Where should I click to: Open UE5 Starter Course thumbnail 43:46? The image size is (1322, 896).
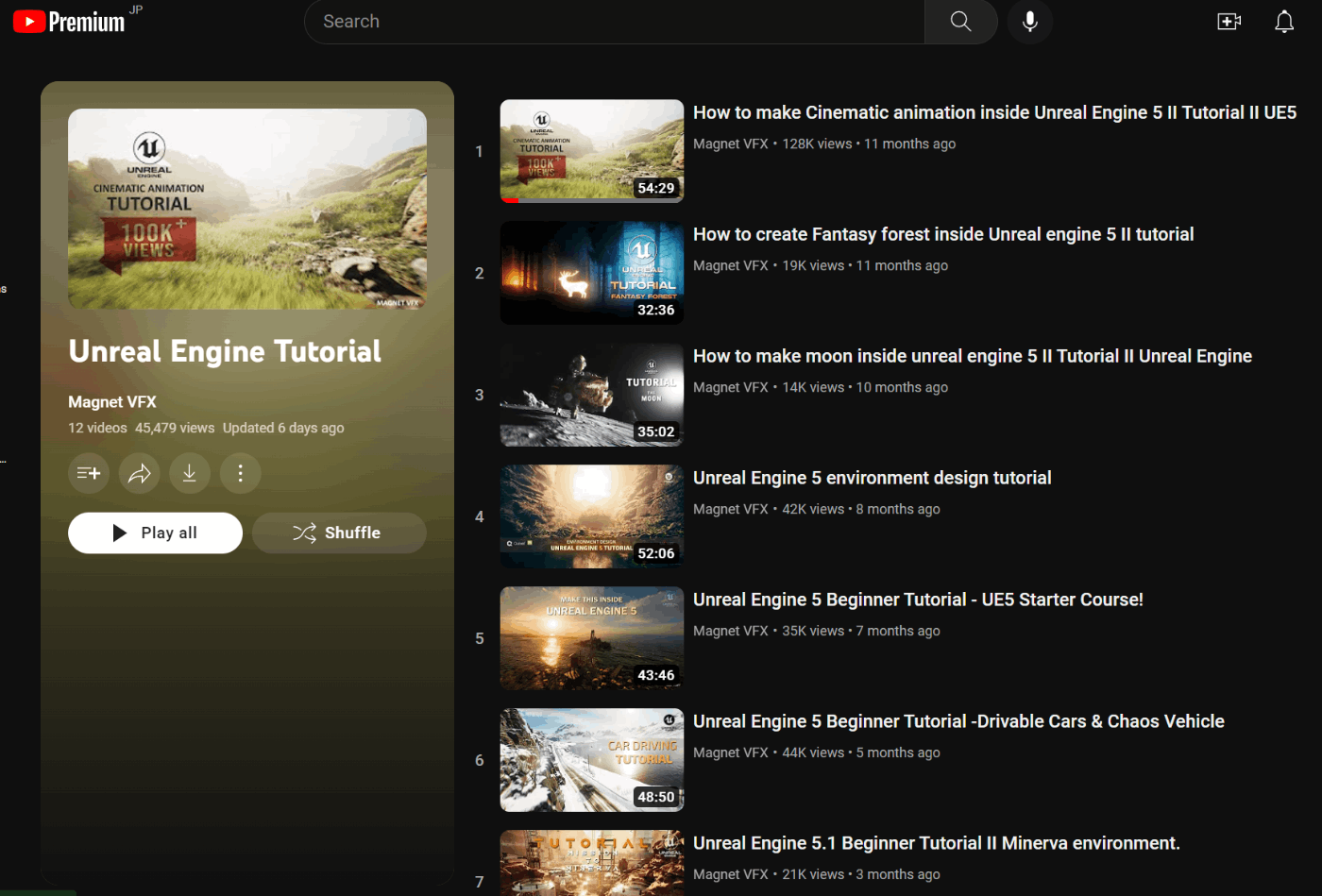pyautogui.click(x=592, y=638)
